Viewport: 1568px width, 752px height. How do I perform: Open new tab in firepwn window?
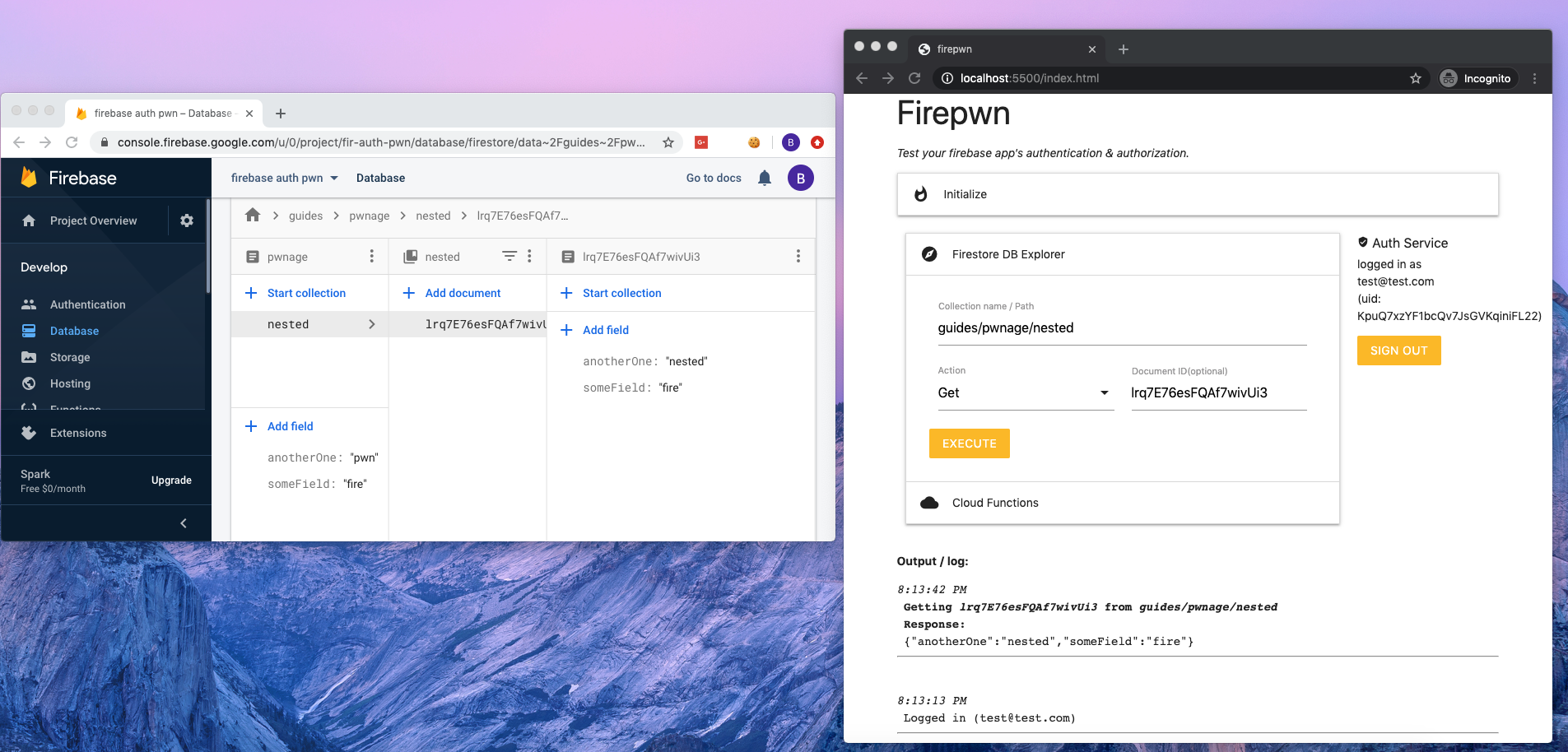1124,49
